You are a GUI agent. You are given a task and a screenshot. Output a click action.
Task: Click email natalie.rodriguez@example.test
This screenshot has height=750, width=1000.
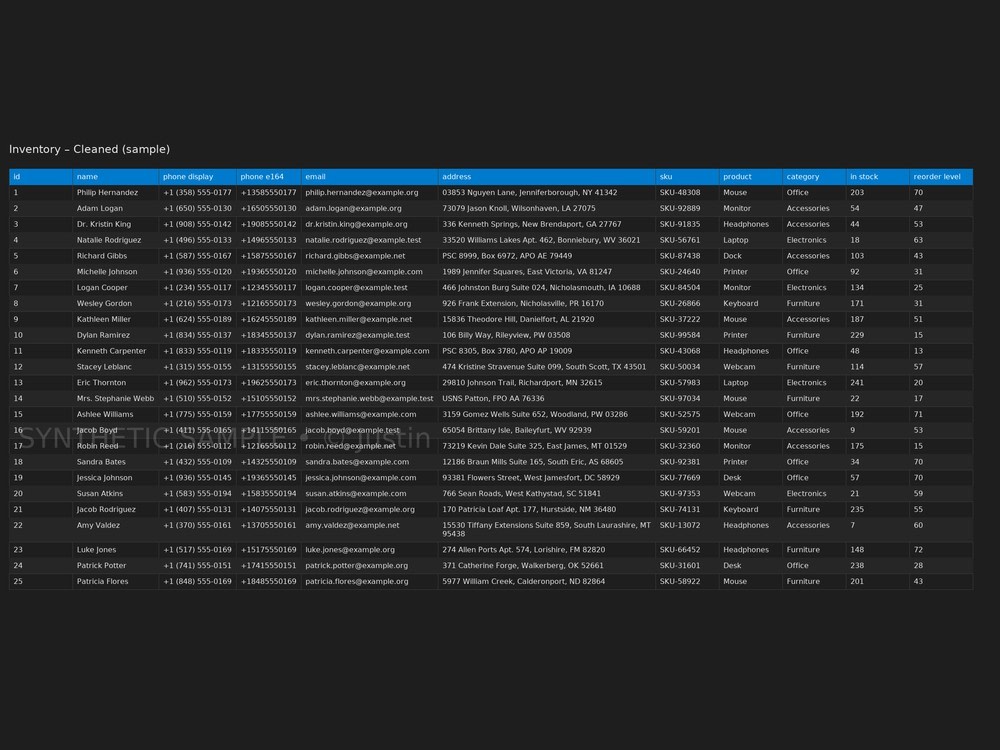click(x=369, y=240)
